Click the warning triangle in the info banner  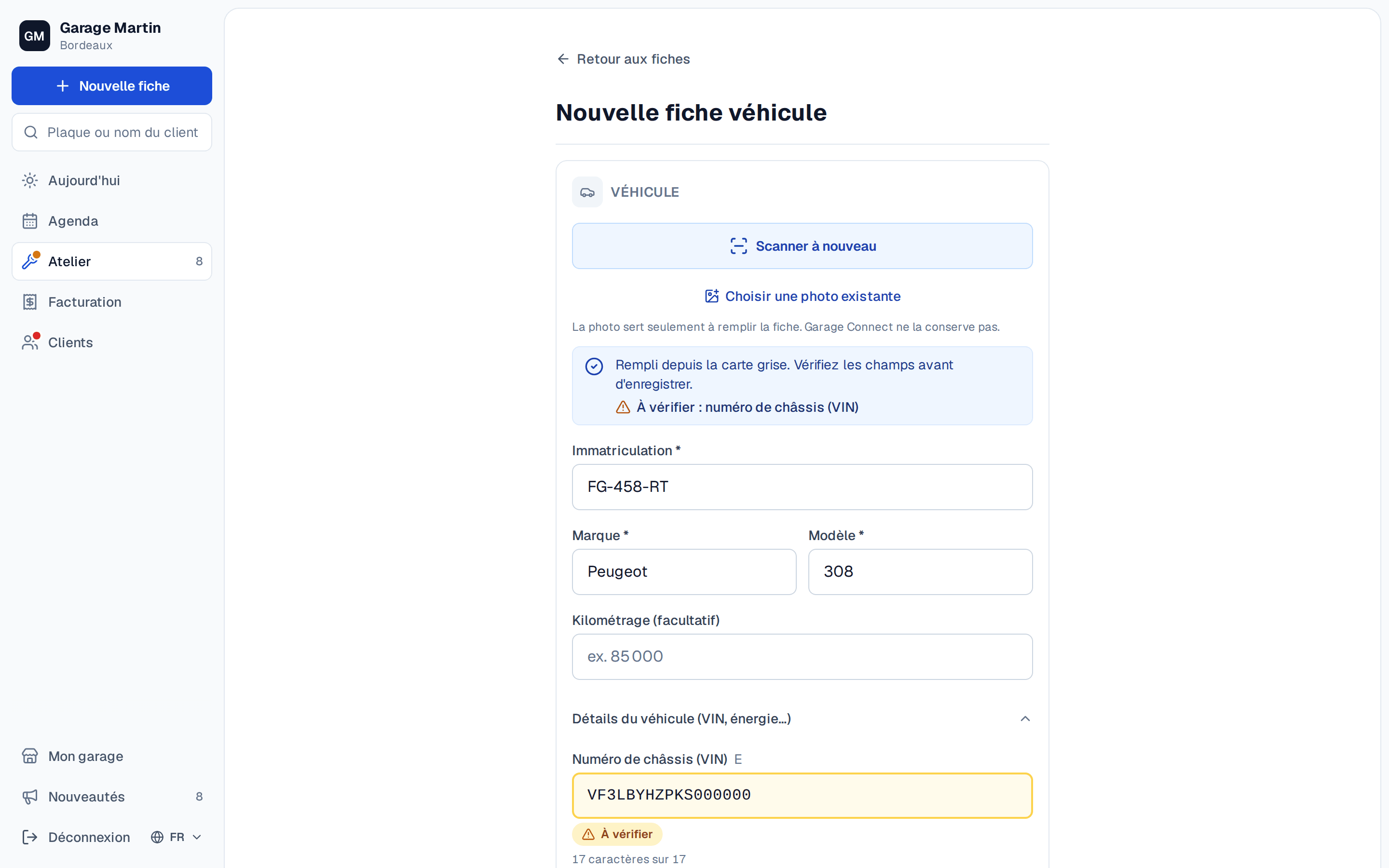coord(623,407)
